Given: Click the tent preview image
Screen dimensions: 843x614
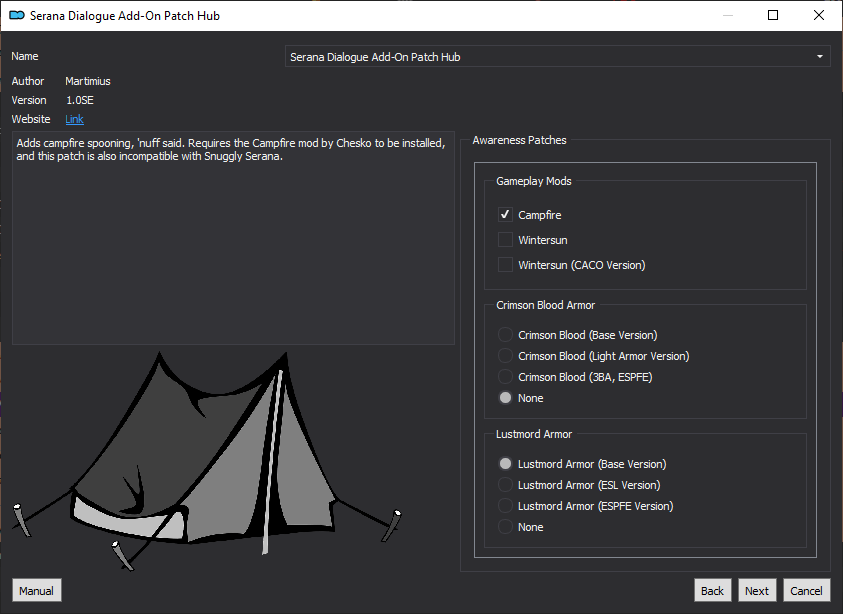Looking at the screenshot, I should 207,460.
